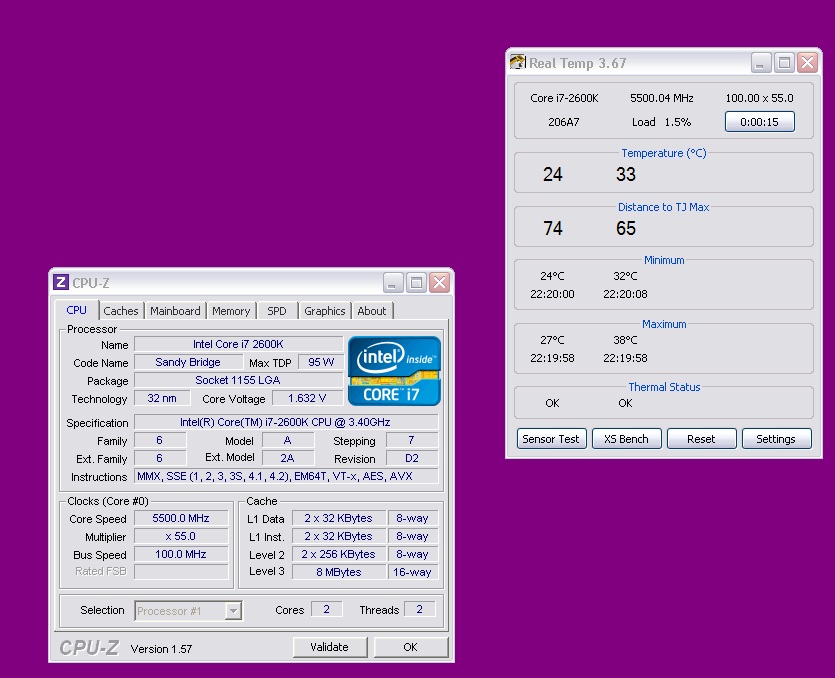The image size is (835, 678).
Task: Open Real Temp Settings
Action: click(x=775, y=439)
